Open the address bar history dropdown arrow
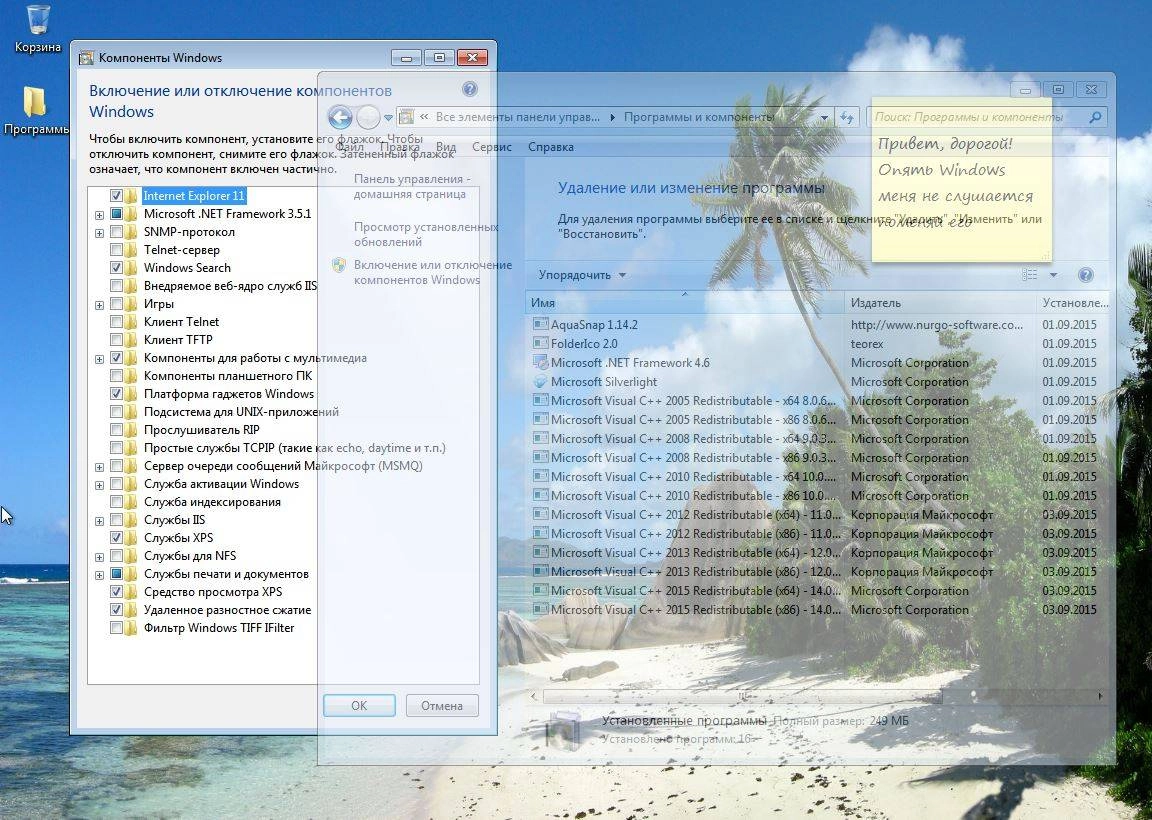1152x820 pixels. (x=824, y=117)
